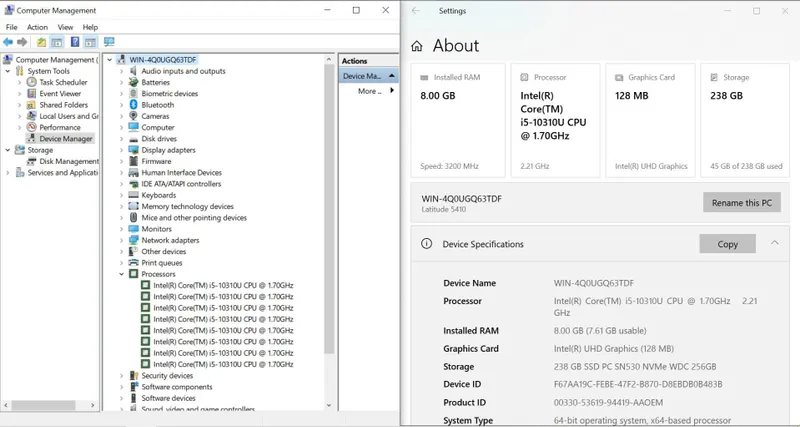Screen dimensions: 800x427
Task: Click the scan hardware monitor toolbar icon
Action: 109,42
